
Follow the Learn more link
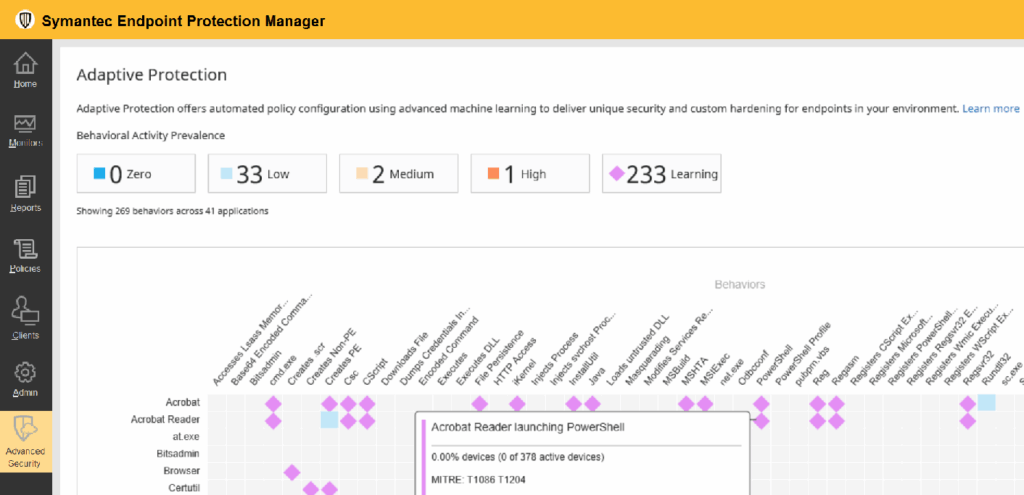991,108
